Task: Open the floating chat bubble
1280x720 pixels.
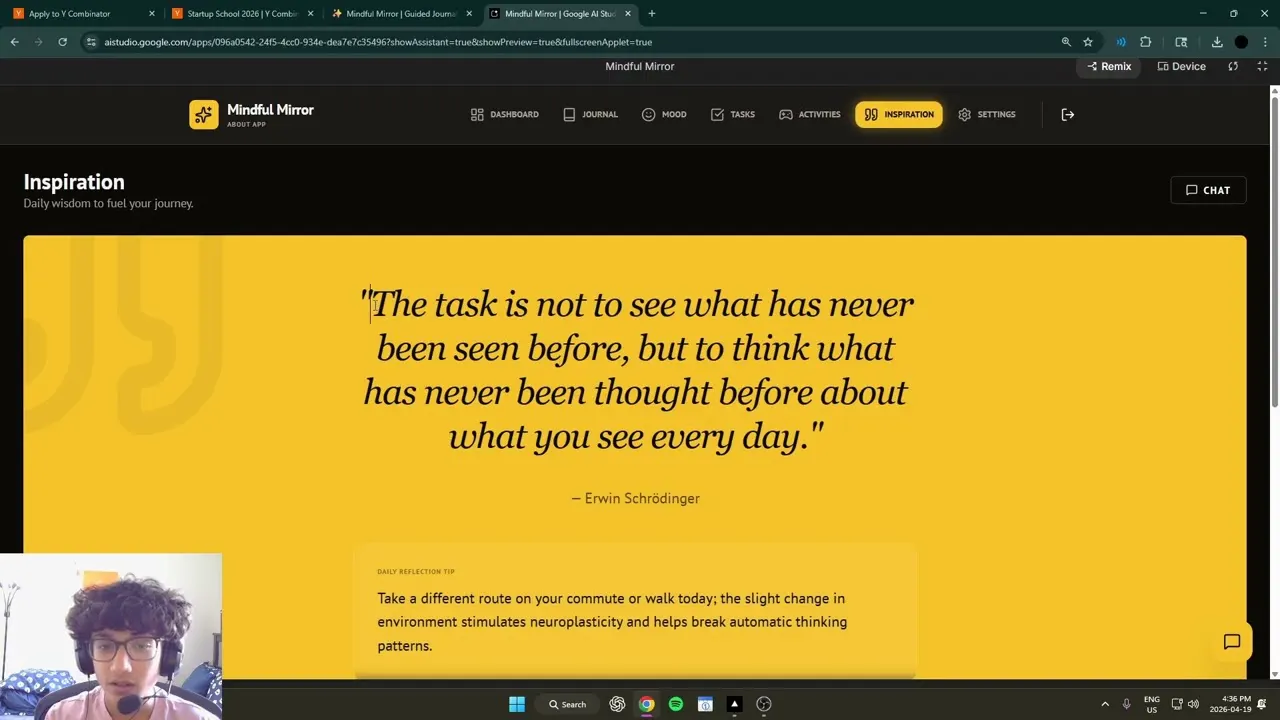Action: [1232, 642]
